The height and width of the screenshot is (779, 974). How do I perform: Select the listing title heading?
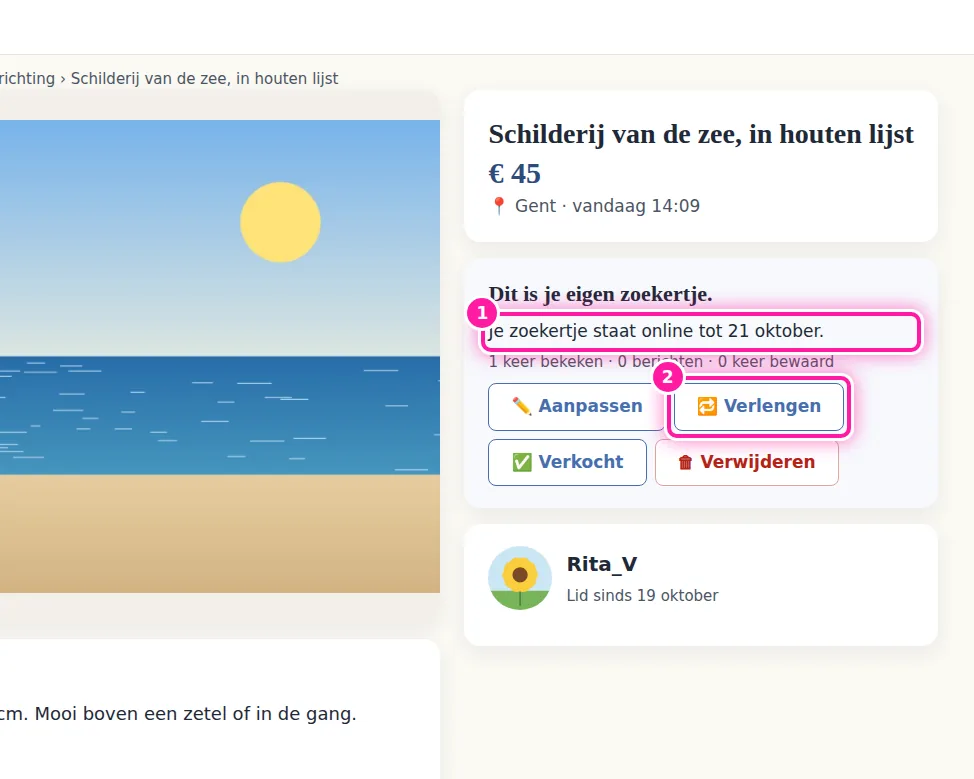pyautogui.click(x=701, y=134)
